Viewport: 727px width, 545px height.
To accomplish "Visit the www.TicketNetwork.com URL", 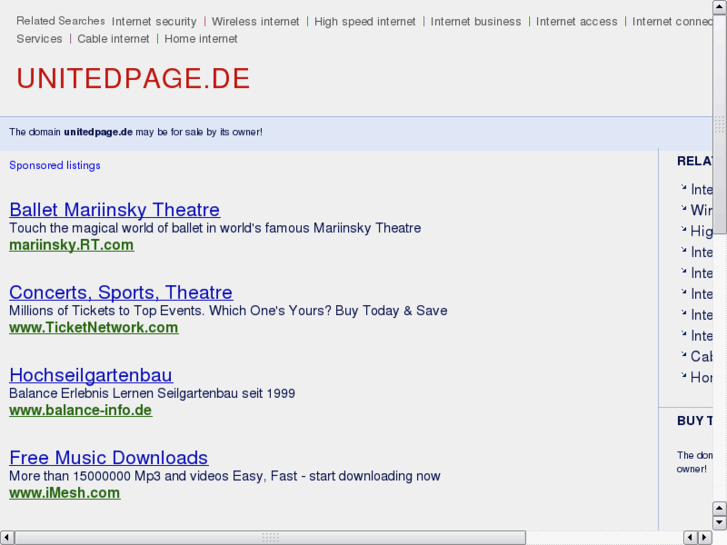I will 94,327.
